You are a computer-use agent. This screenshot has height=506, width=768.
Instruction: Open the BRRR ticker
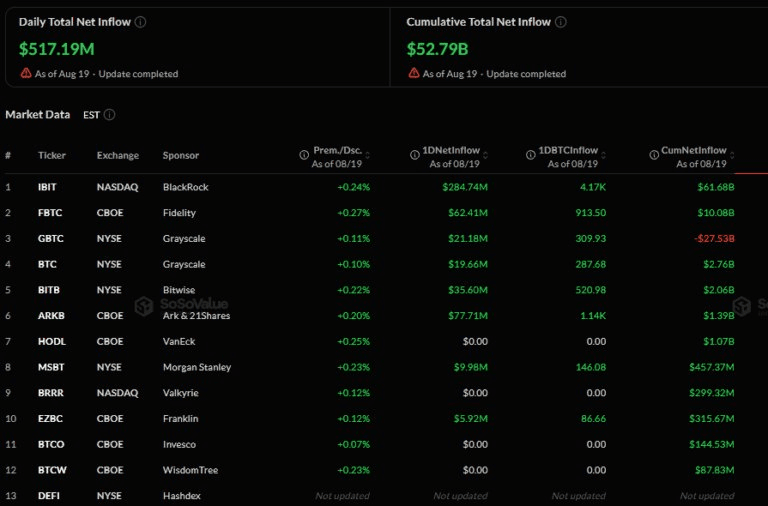[x=50, y=393]
